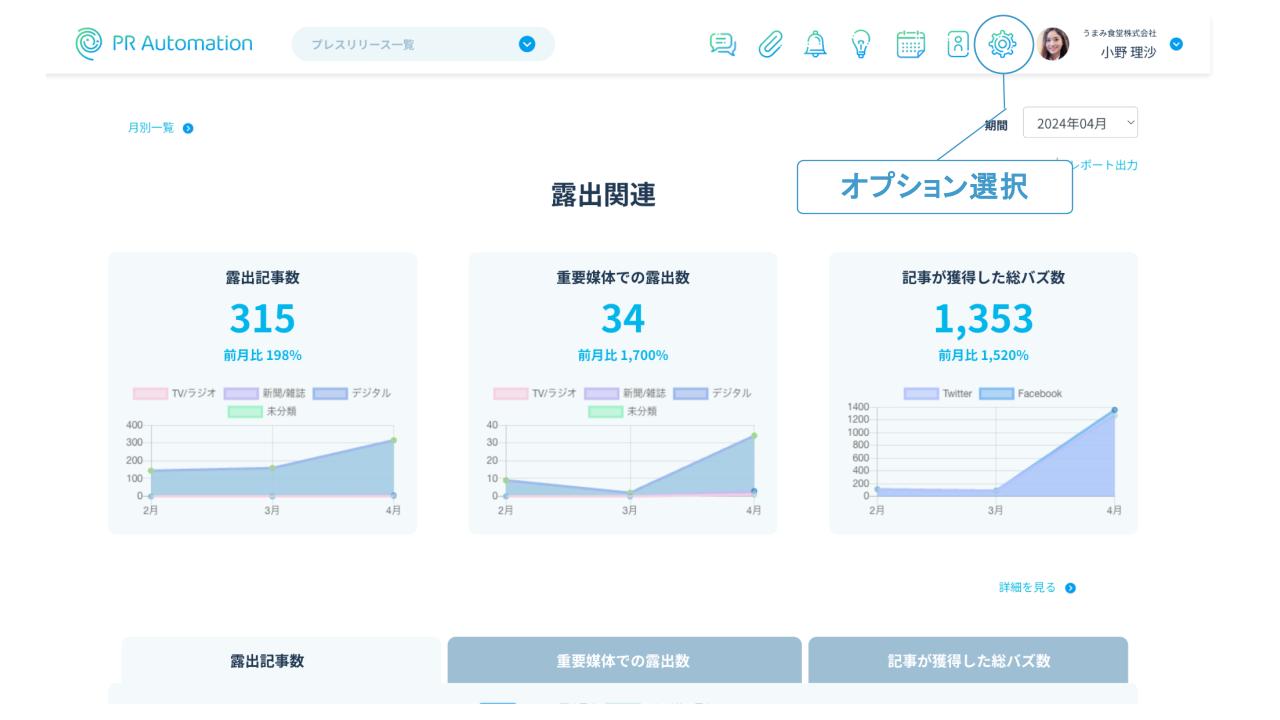Switch to 記事が獲得した総バズ数 tab
The height and width of the screenshot is (720, 1280).
pyautogui.click(x=967, y=660)
